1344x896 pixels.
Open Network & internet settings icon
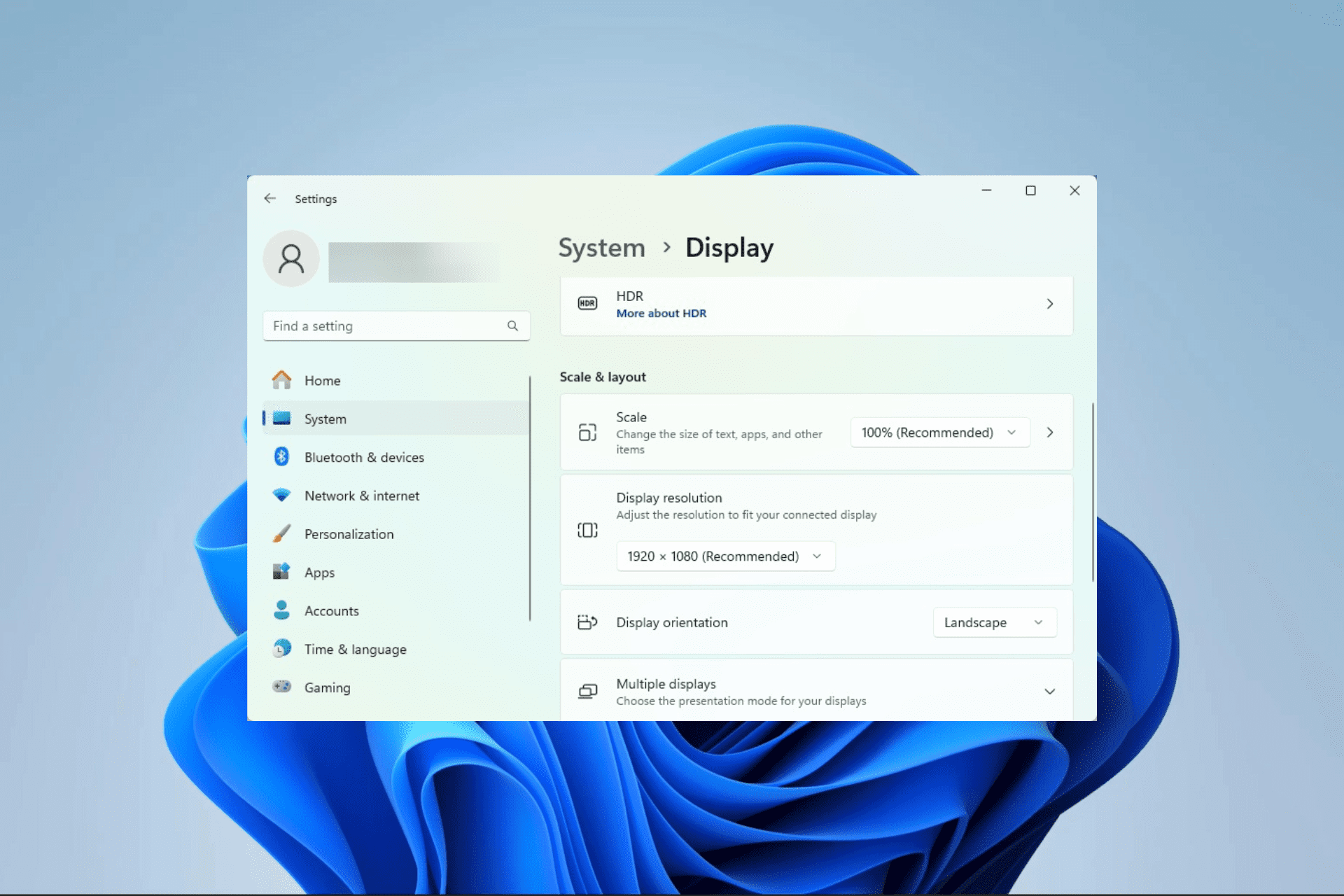(x=282, y=495)
